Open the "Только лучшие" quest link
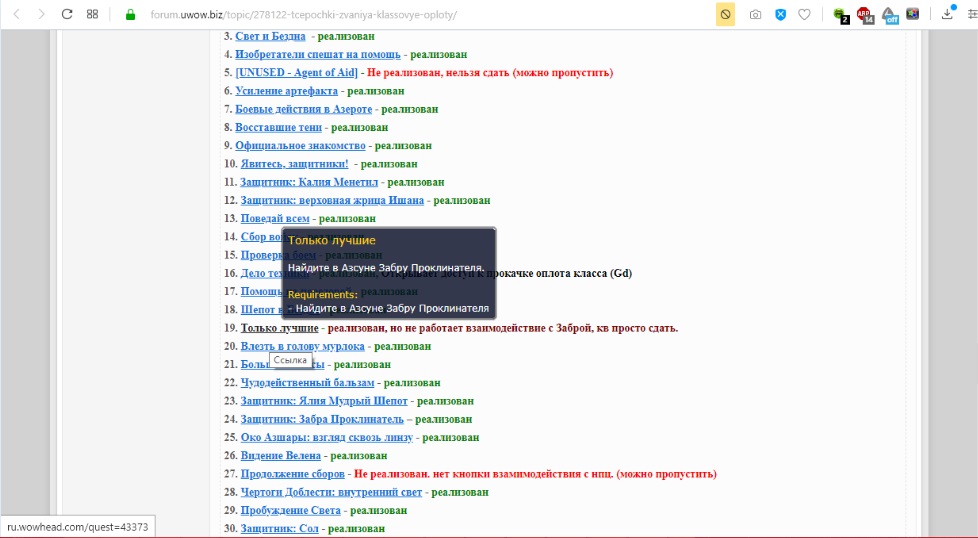Viewport: 978px width, 538px height. pos(279,328)
